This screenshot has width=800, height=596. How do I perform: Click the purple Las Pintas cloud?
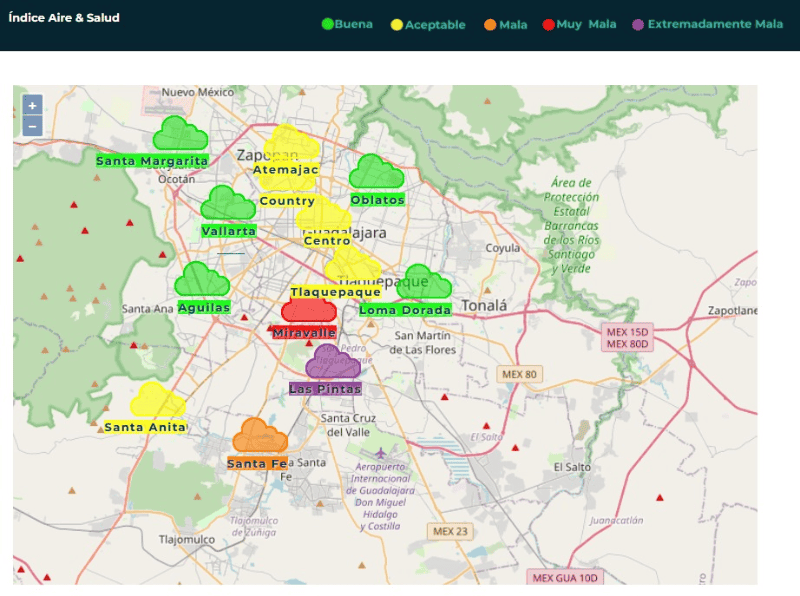click(x=332, y=363)
